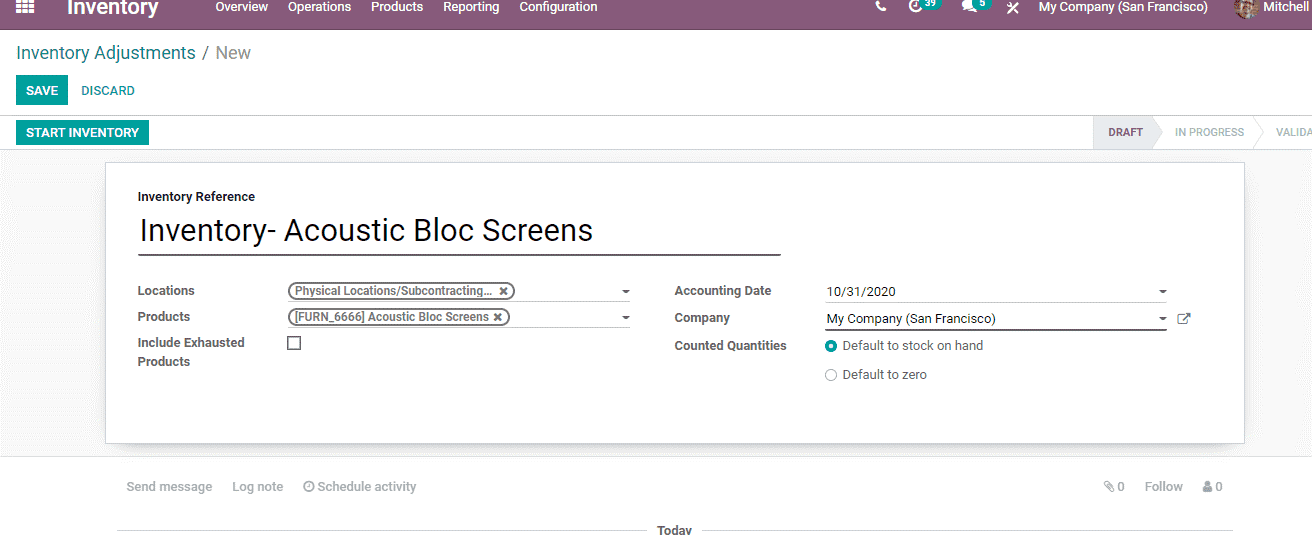Open the apps grid menu icon
Screen dimensions: 1312x535
pyautogui.click(x=25, y=7)
